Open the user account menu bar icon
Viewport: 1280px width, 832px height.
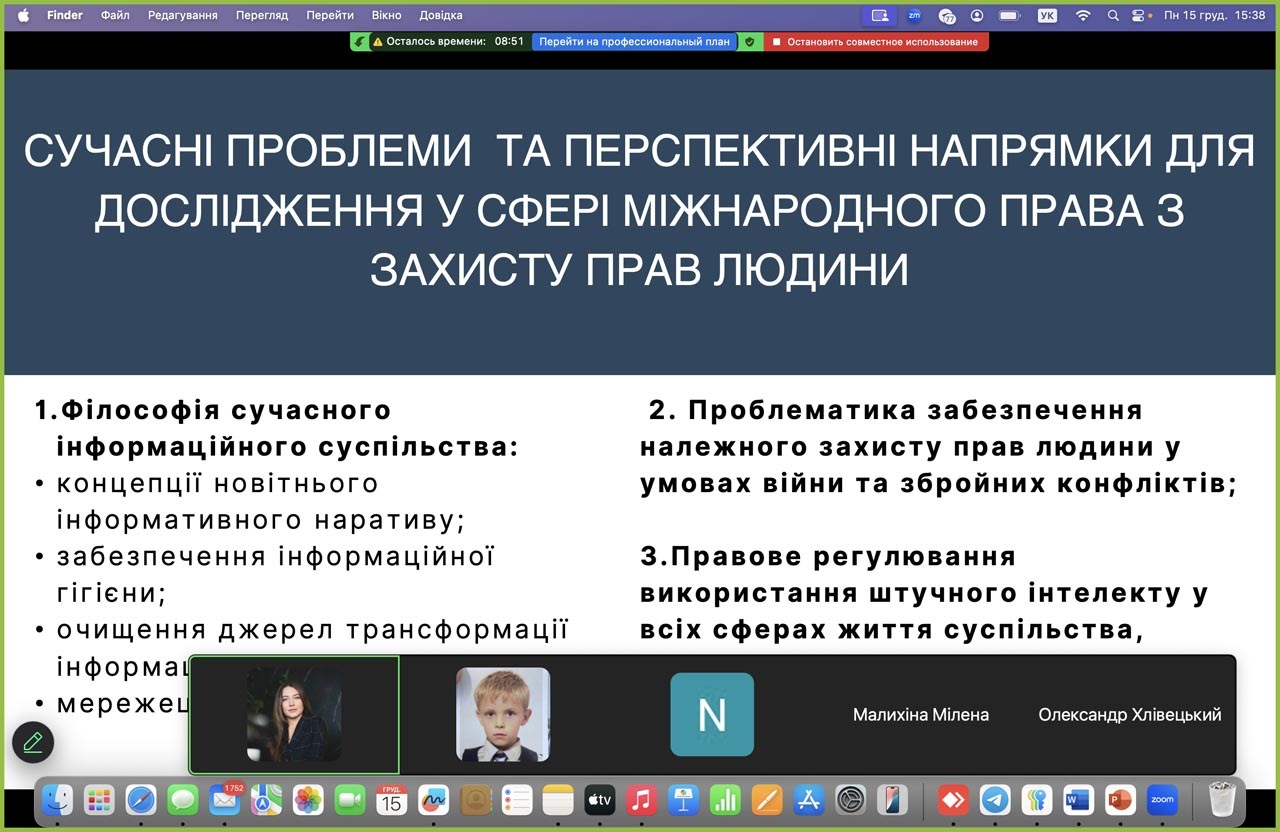977,16
